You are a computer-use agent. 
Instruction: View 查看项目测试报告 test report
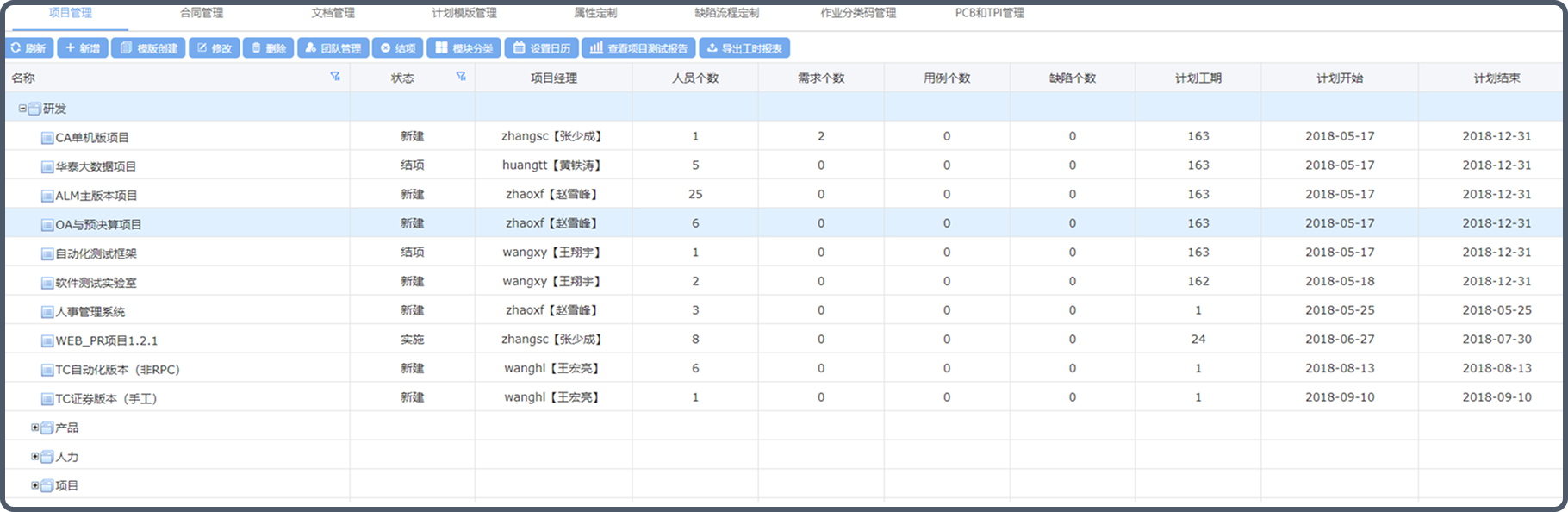638,48
